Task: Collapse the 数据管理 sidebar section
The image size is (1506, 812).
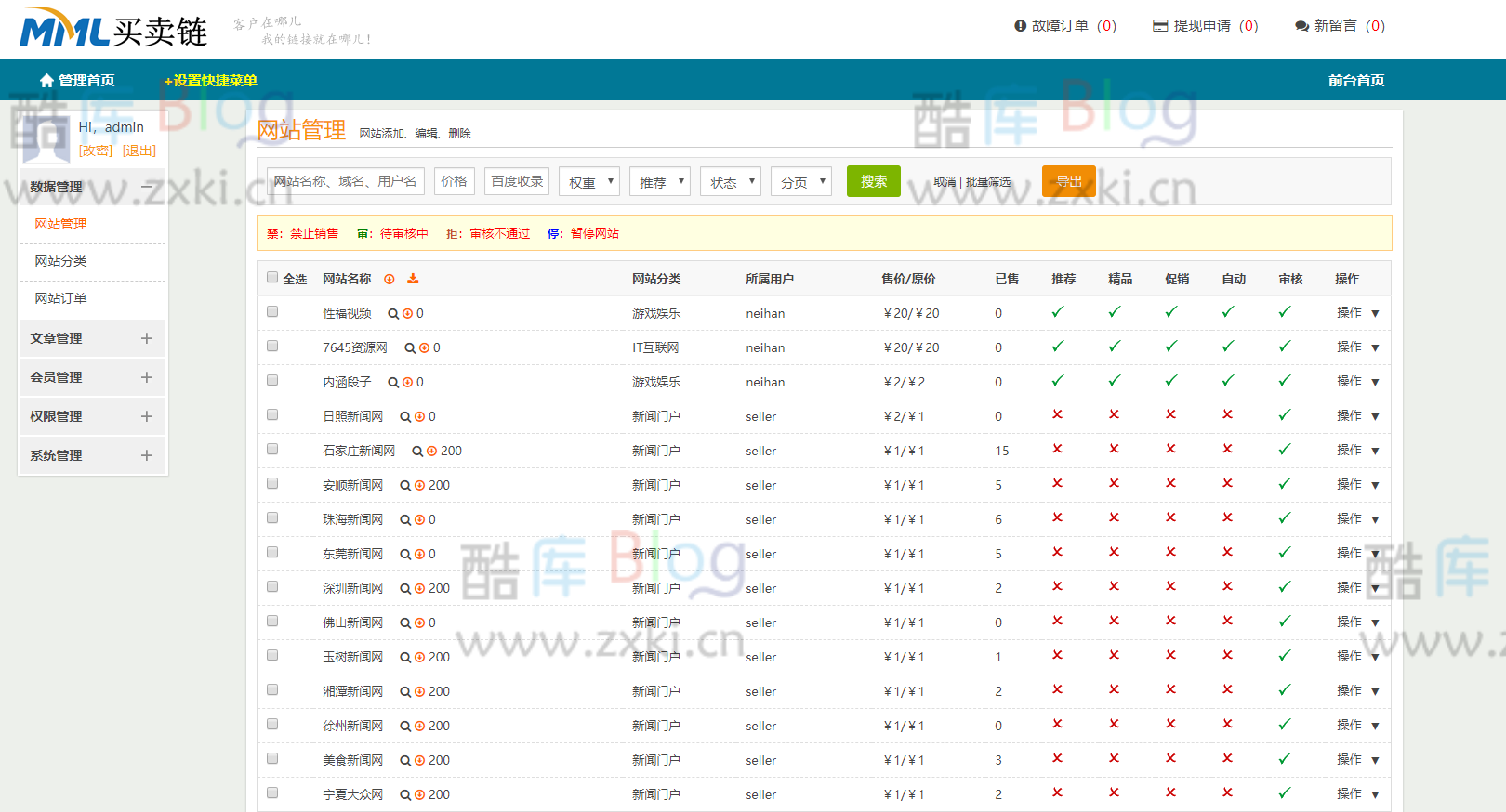Action: click(92, 187)
